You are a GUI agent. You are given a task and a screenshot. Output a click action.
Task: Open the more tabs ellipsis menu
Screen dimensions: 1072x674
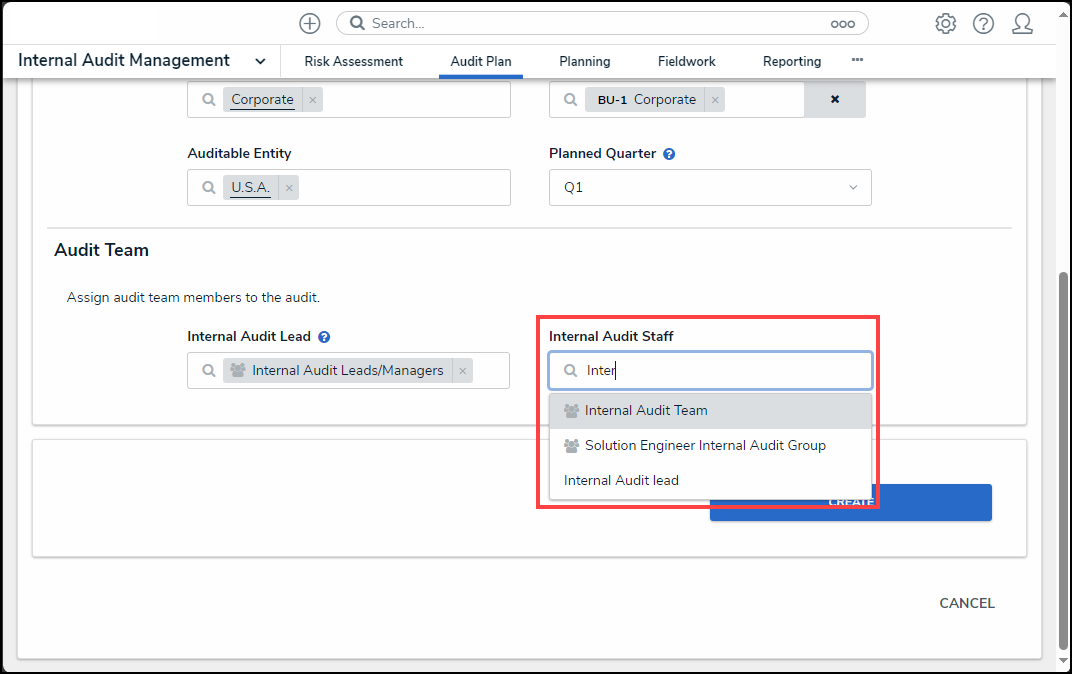(857, 60)
